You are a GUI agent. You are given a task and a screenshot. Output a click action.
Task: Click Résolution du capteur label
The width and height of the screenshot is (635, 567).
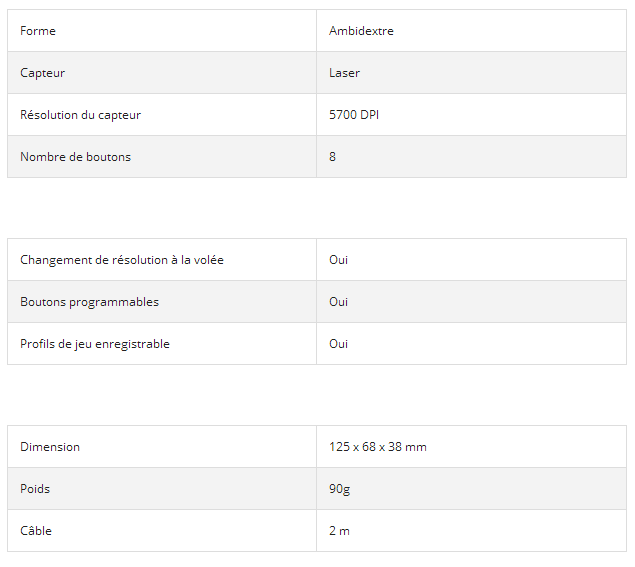point(81,115)
